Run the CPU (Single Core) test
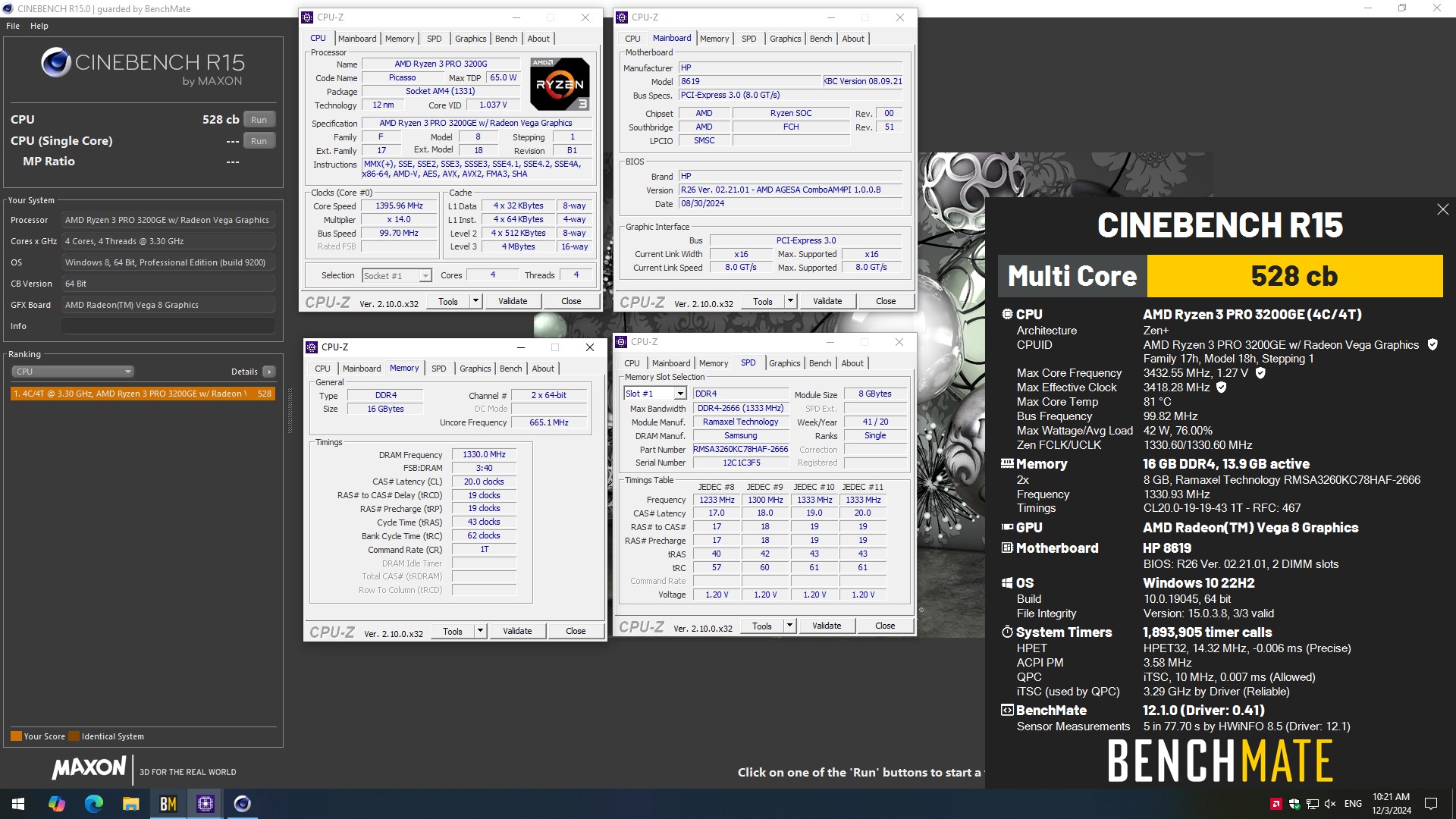The height and width of the screenshot is (819, 1456). [x=259, y=141]
